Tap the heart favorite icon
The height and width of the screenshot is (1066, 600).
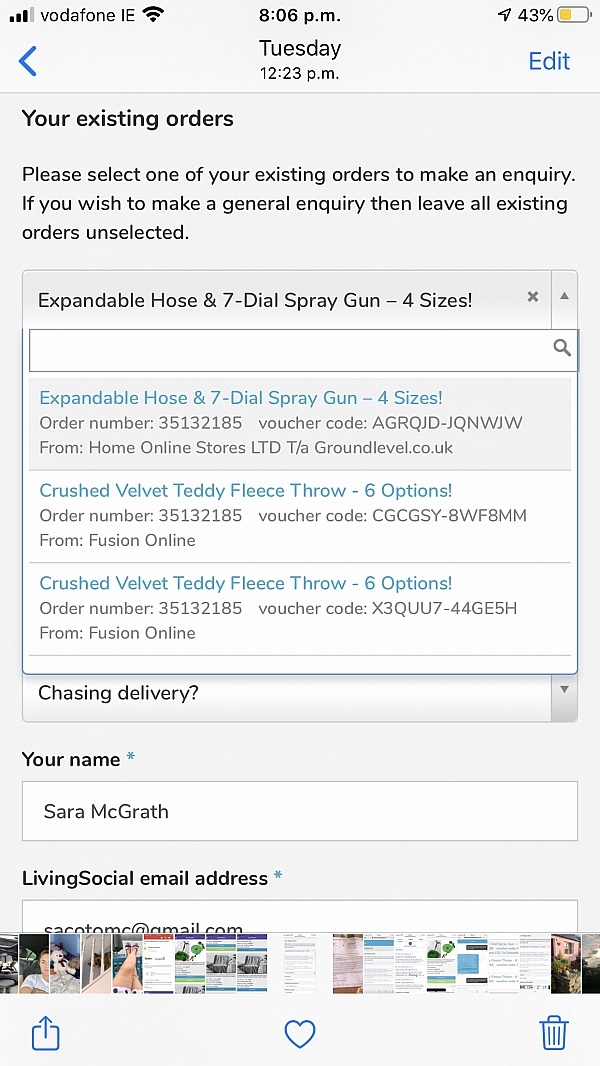coord(300,1033)
